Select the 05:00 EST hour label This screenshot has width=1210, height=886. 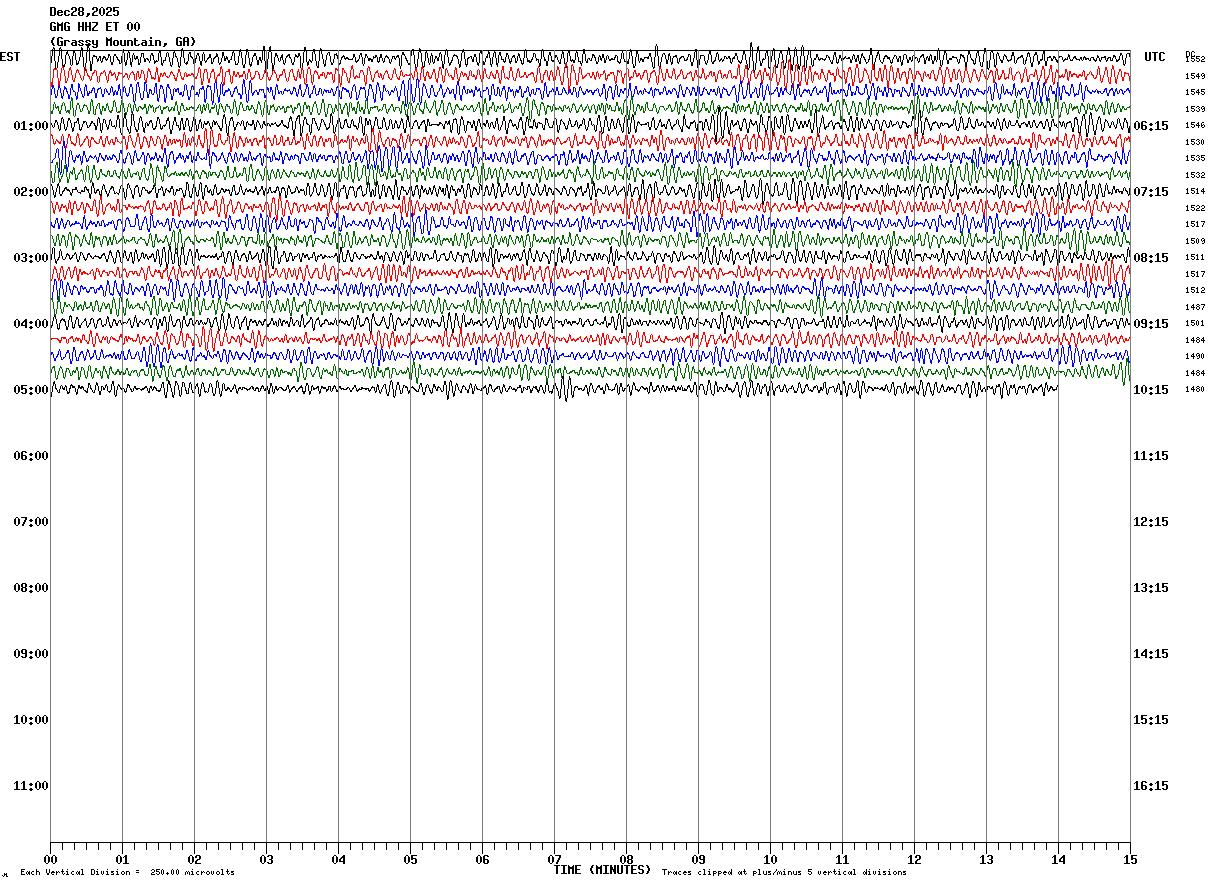tap(31, 390)
